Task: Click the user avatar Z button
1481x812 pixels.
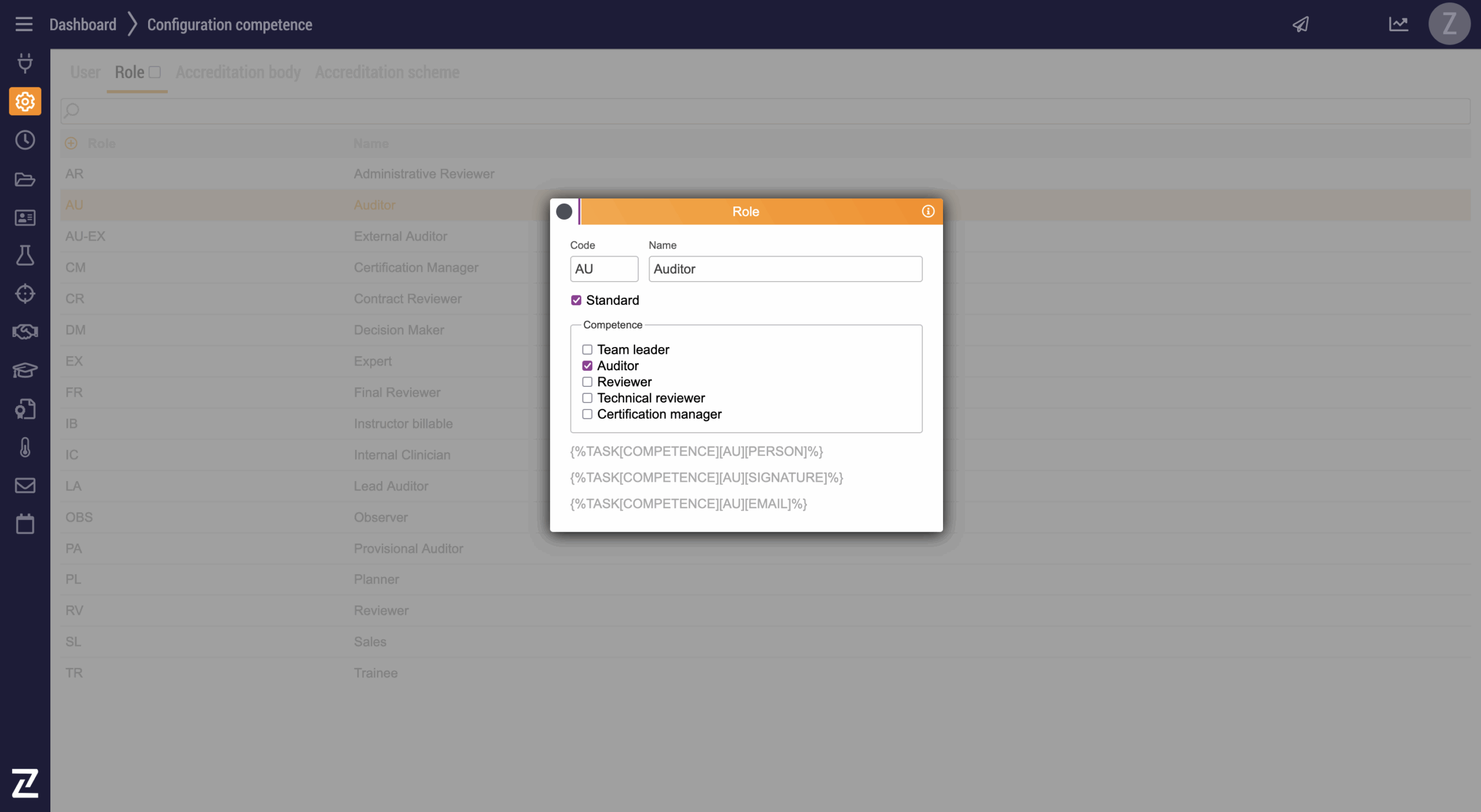Action: pos(1449,24)
